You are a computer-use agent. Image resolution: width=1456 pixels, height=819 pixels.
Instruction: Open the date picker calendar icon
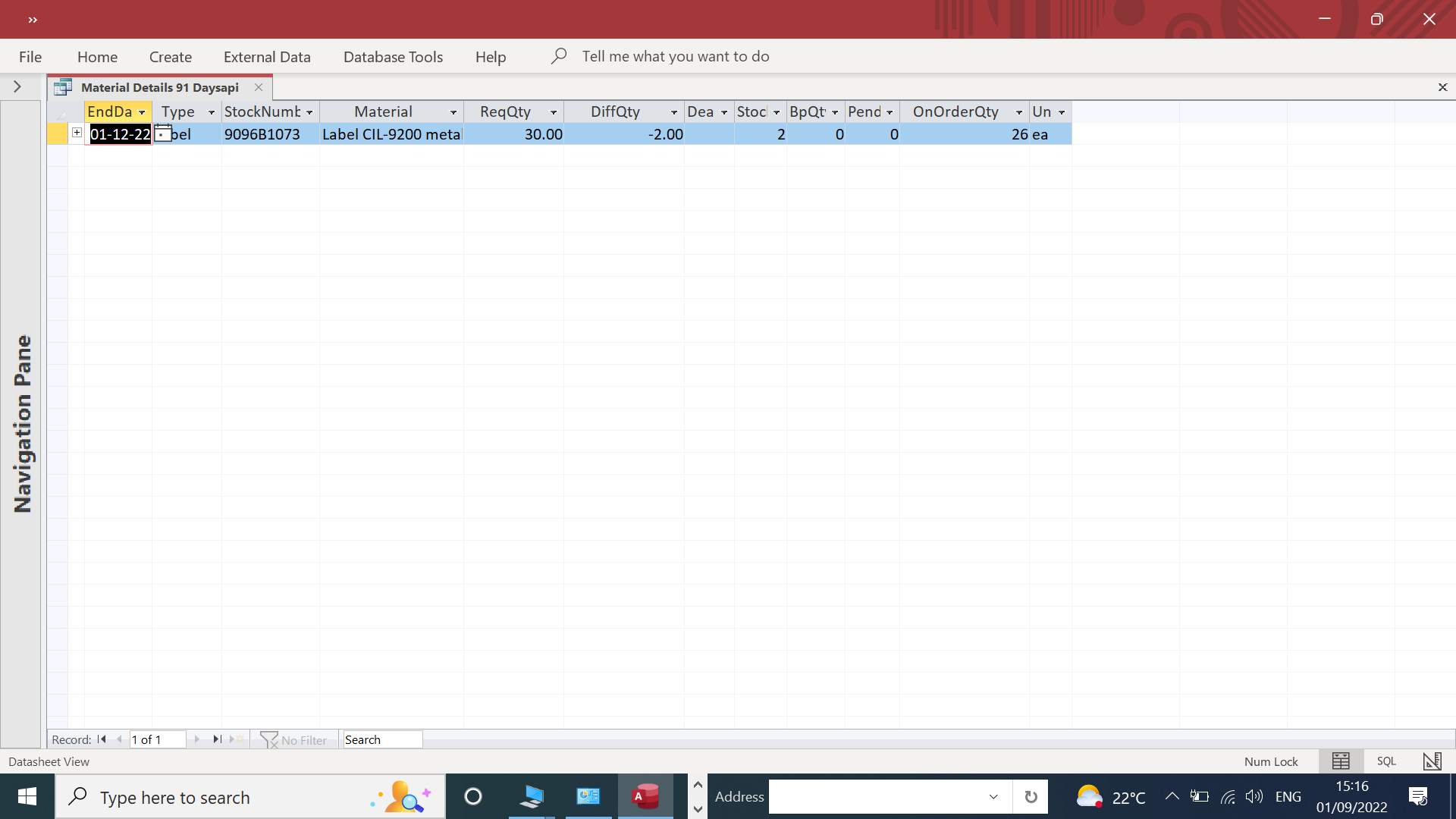pos(162,133)
